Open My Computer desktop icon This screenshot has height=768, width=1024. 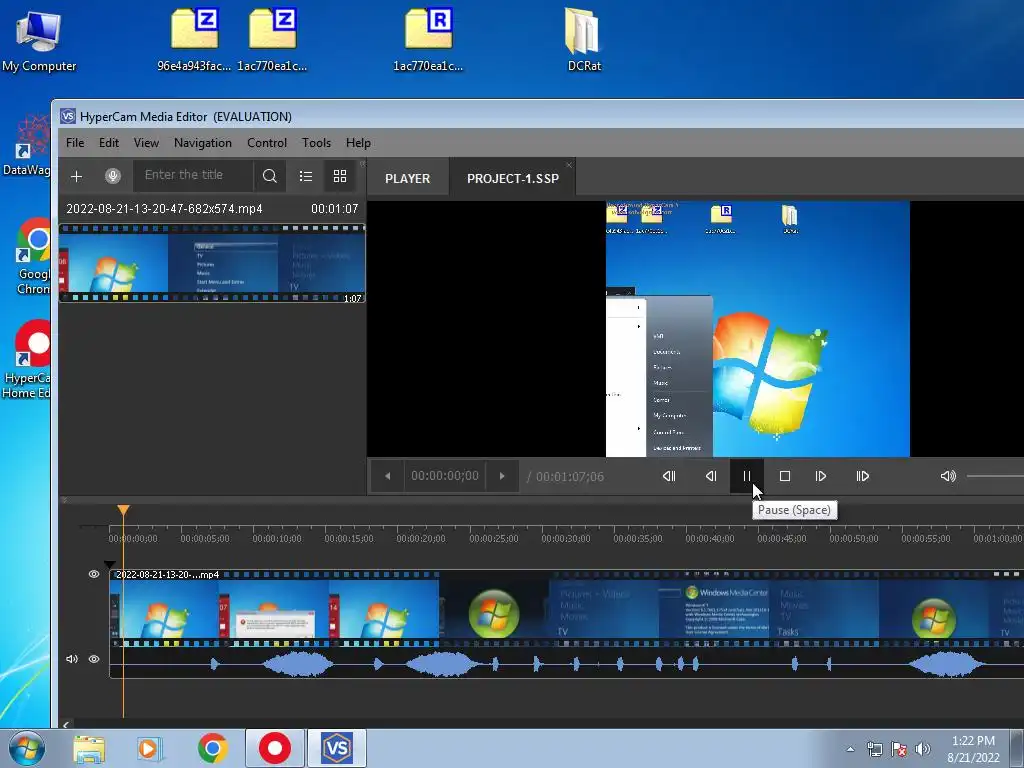tap(39, 40)
